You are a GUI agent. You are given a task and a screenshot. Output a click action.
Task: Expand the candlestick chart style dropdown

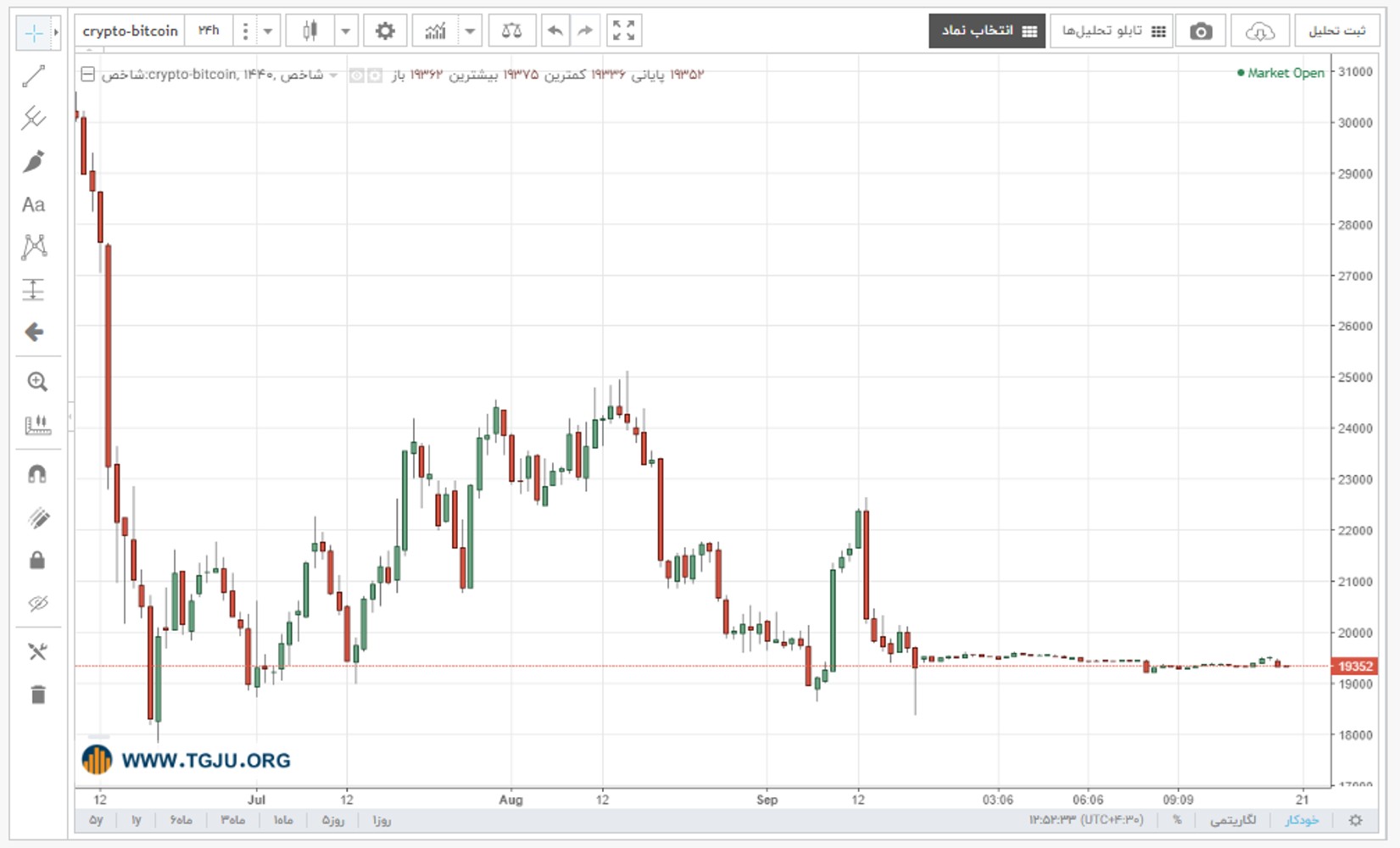pyautogui.click(x=346, y=31)
